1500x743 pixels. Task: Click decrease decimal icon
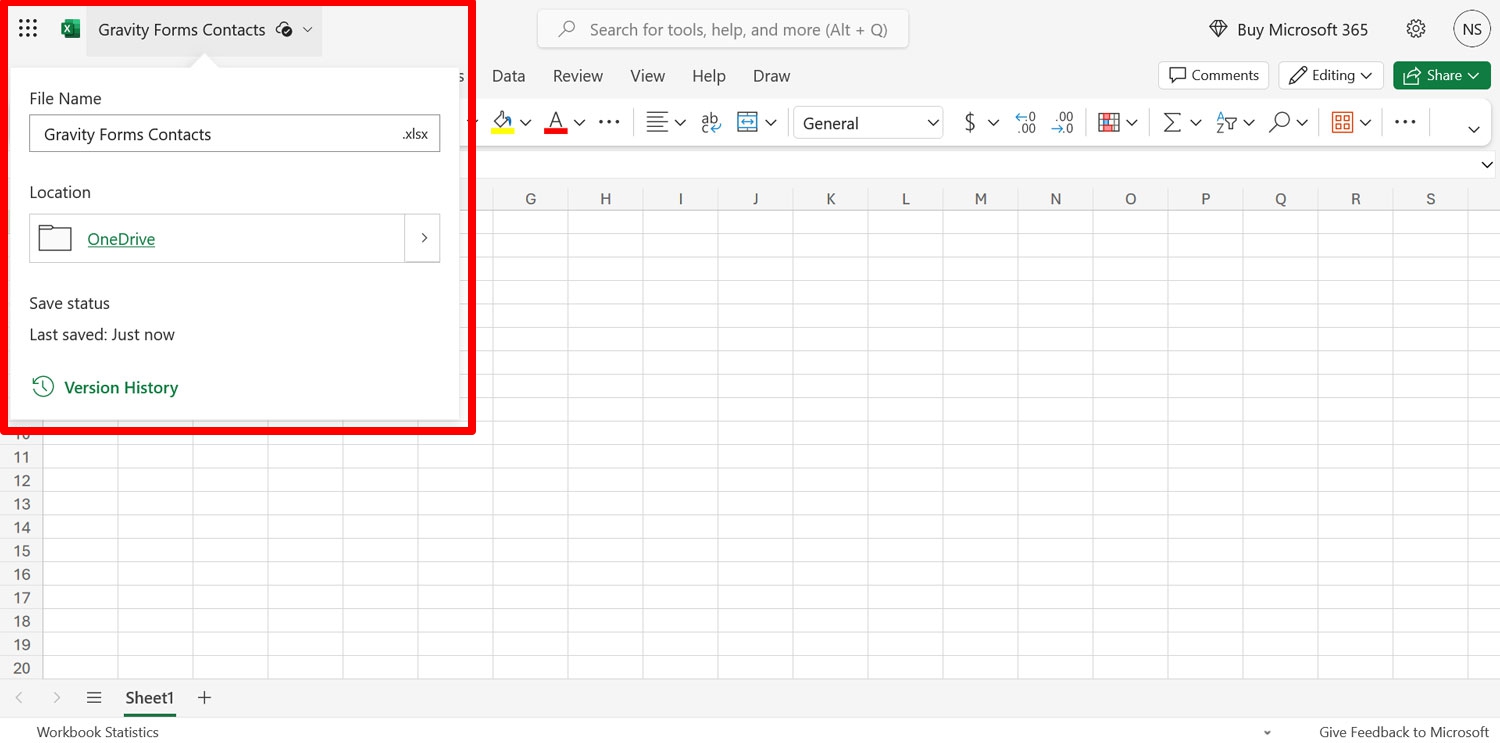pyautogui.click(x=1063, y=122)
